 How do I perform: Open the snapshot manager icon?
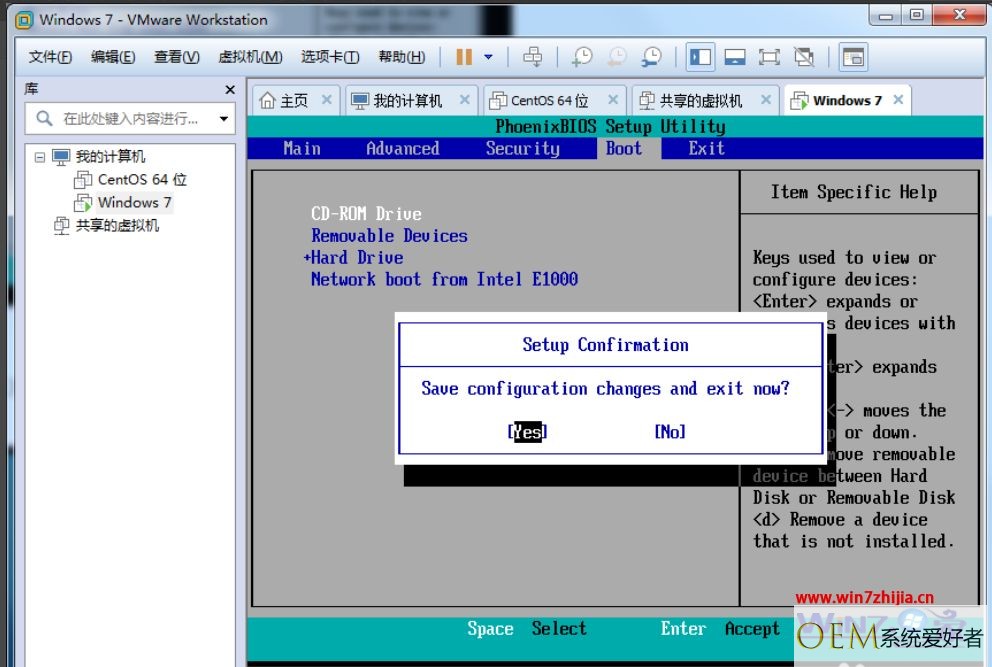tap(651, 57)
